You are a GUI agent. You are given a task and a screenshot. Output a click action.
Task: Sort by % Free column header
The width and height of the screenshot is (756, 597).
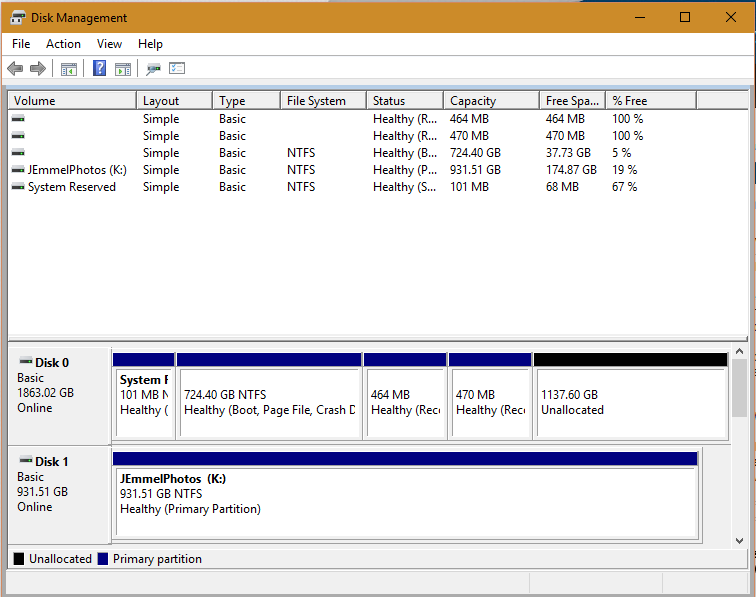coord(651,101)
